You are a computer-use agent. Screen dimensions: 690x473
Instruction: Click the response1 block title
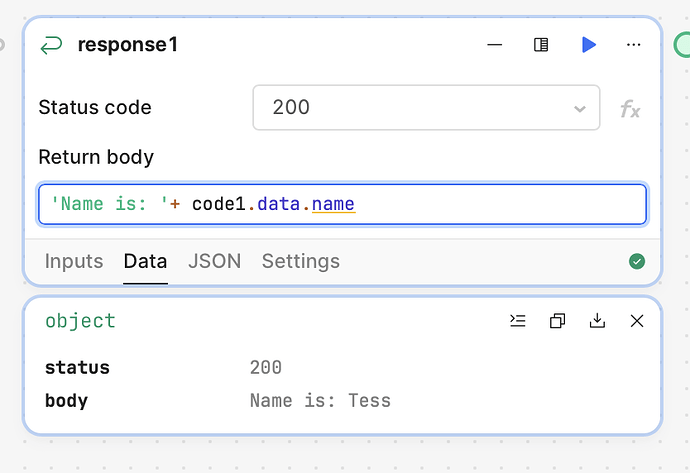(128, 44)
